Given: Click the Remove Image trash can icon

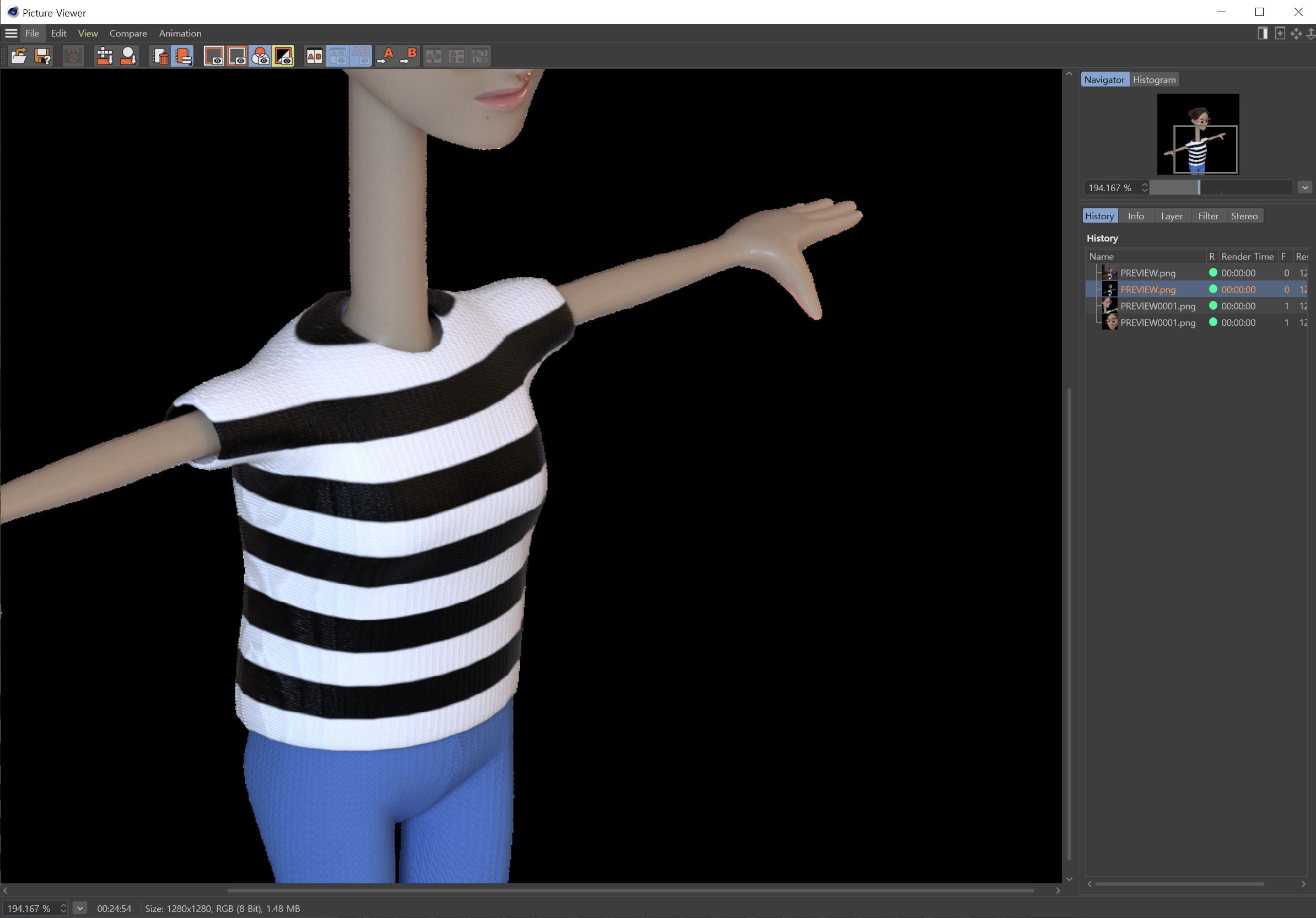Looking at the screenshot, I should [160, 56].
